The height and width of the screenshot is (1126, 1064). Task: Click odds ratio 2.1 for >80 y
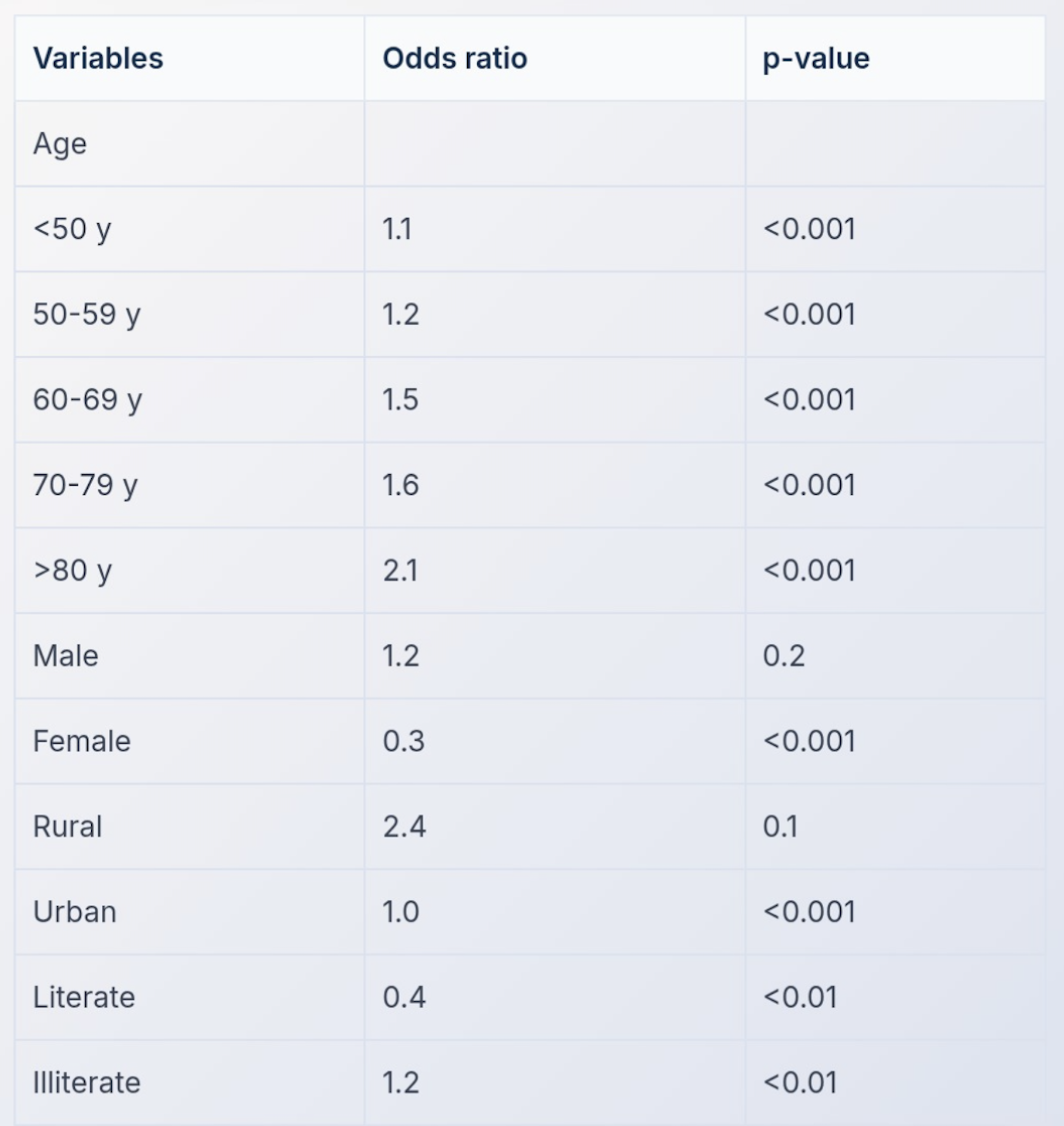(x=400, y=571)
